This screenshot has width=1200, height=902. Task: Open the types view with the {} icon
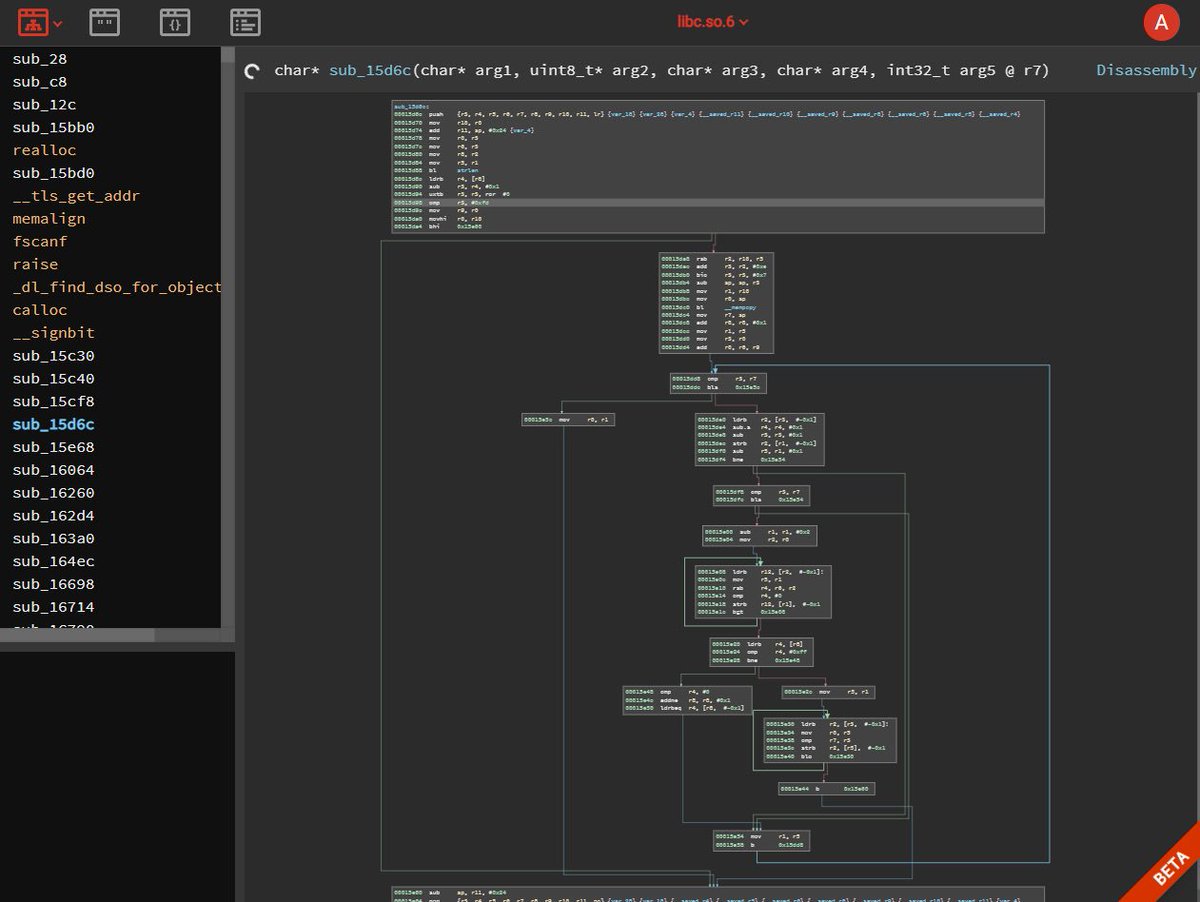pyautogui.click(x=174, y=21)
